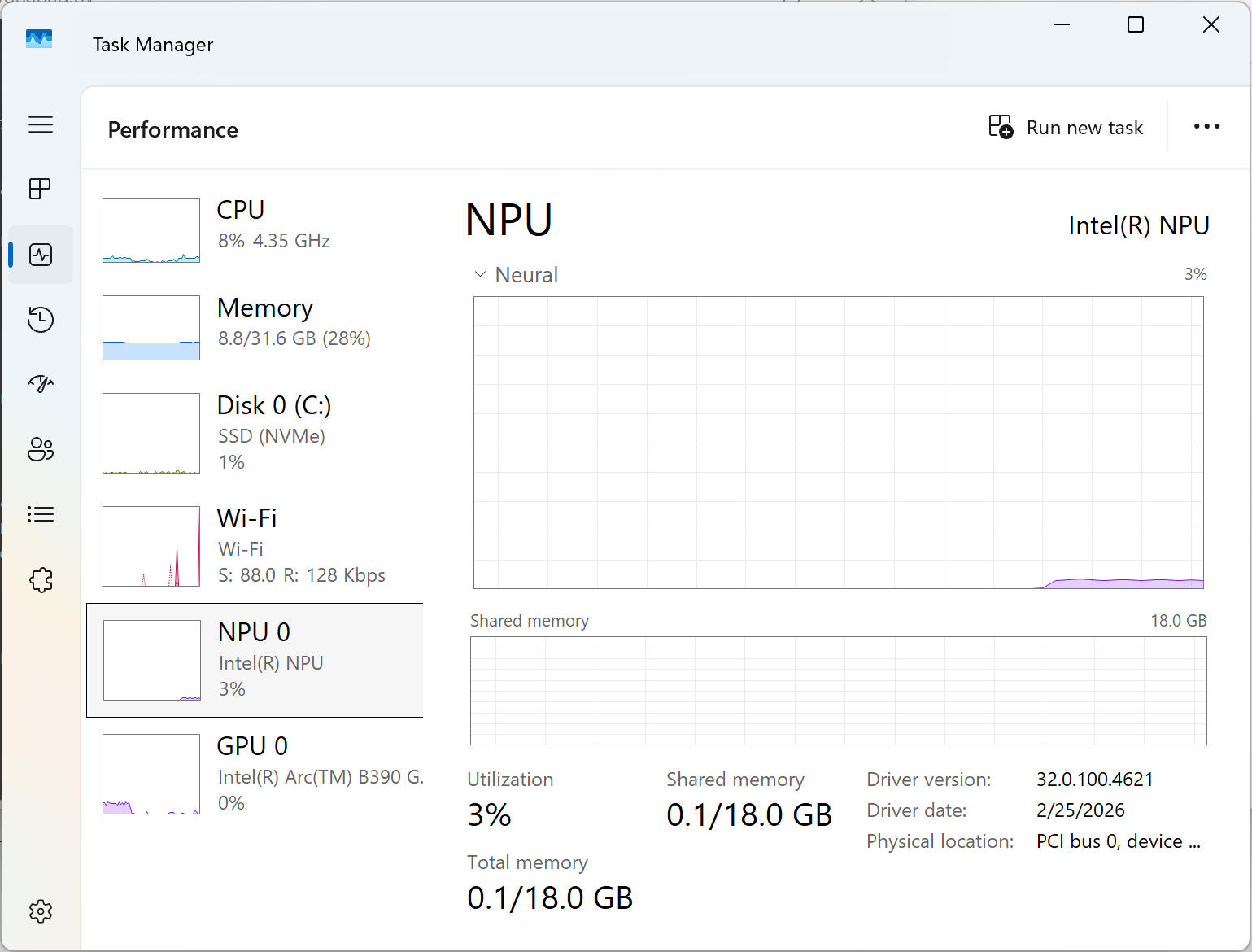Click the Shared memory usage graph
1252x952 pixels.
coord(838,691)
